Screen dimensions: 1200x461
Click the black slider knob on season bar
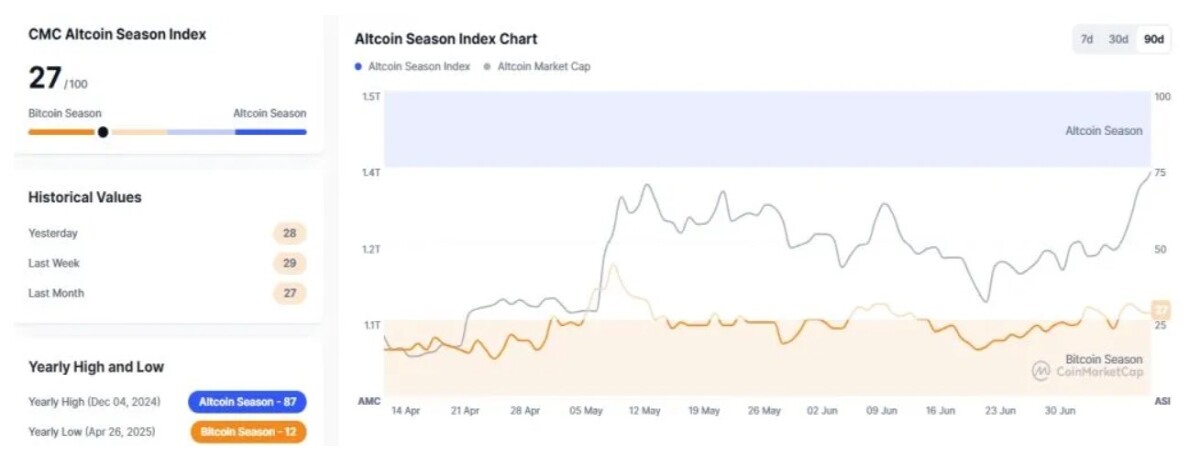pos(103,132)
